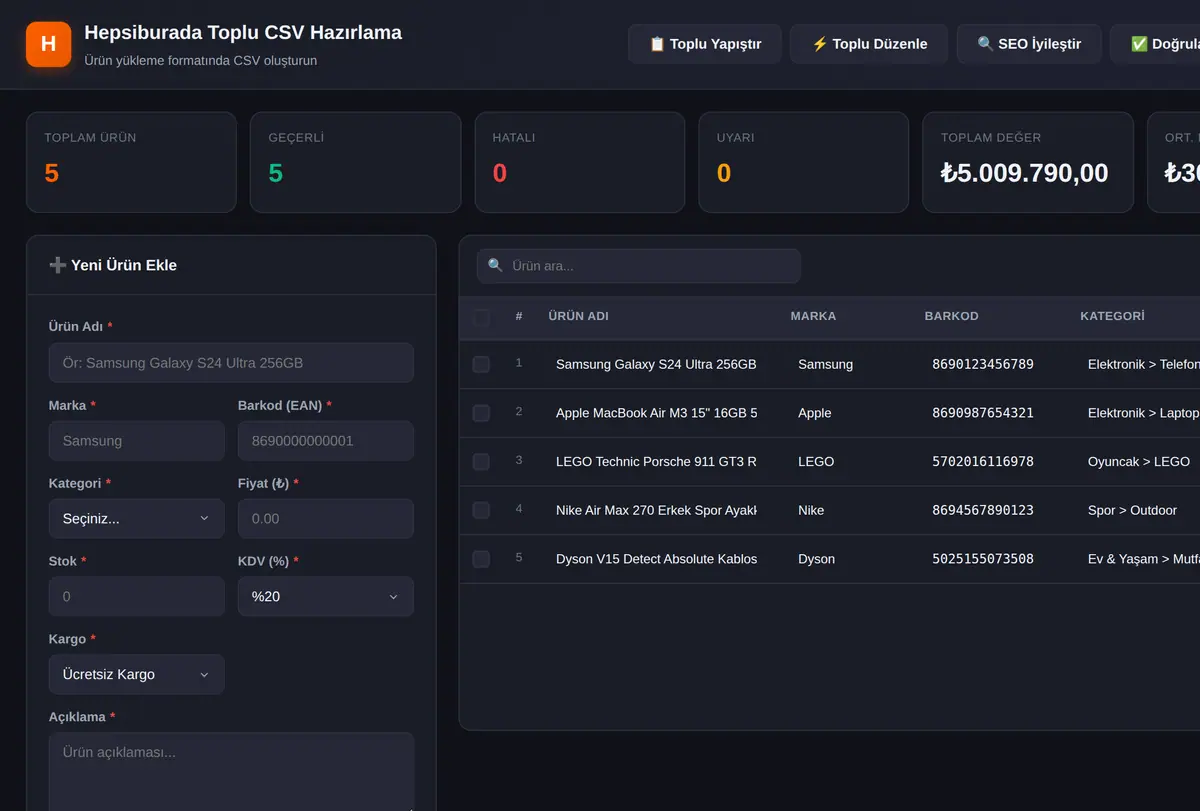Screen dimensions: 1200x811
Task: Click the GEÇERLİ stat card
Action: tap(355, 162)
